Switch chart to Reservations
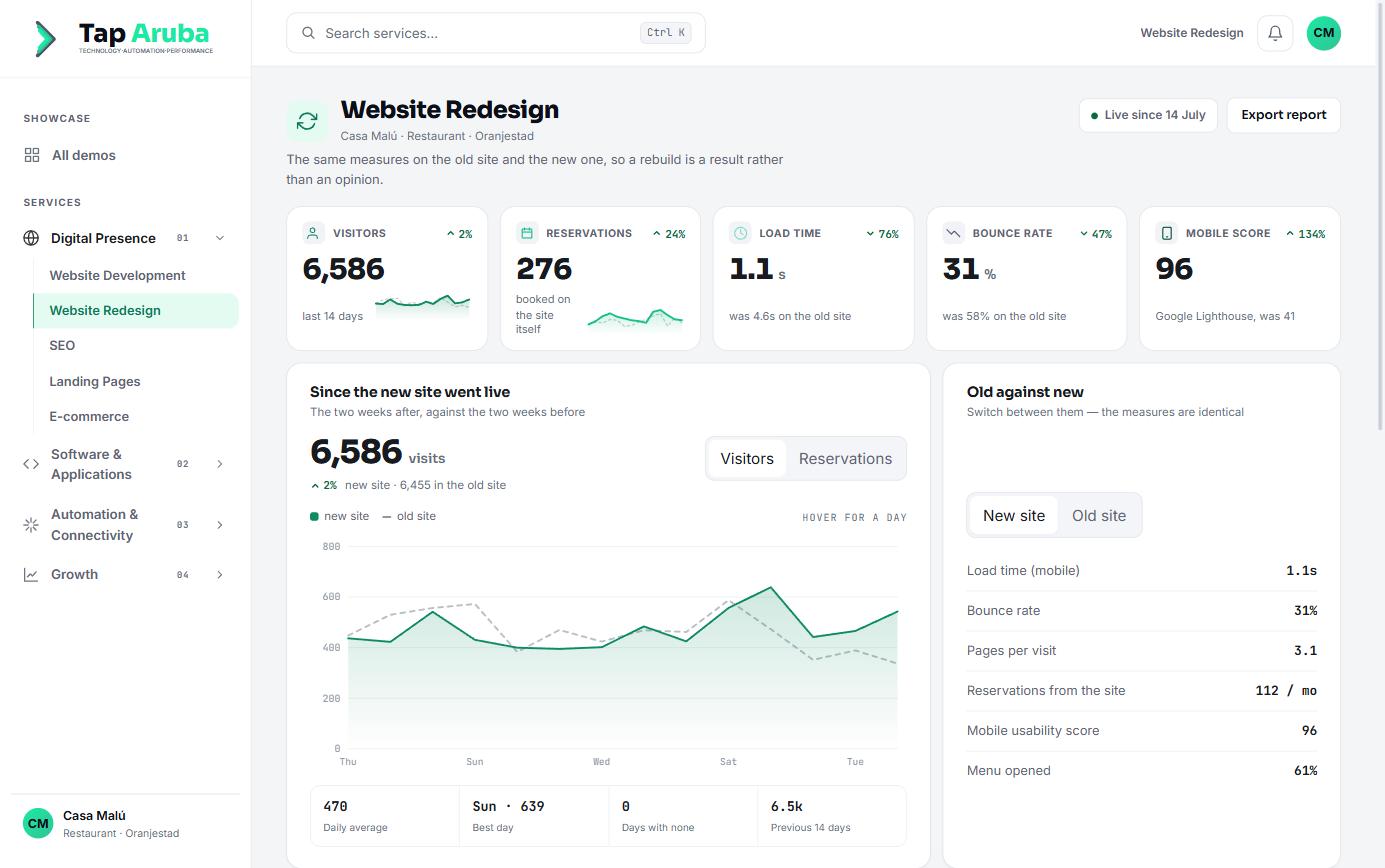The width and height of the screenshot is (1385, 868). [845, 459]
